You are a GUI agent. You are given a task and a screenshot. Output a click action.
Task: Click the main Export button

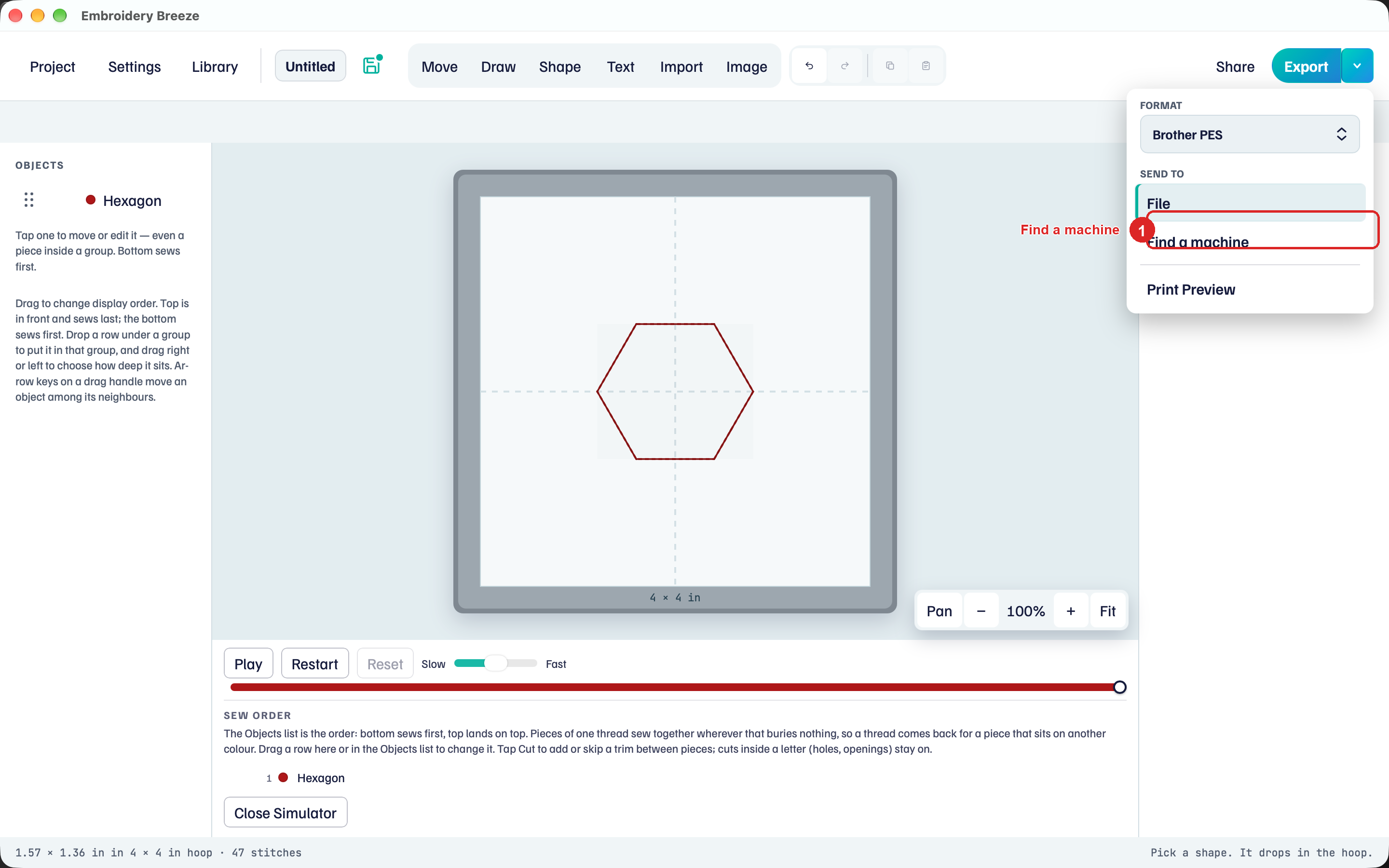pyautogui.click(x=1307, y=66)
